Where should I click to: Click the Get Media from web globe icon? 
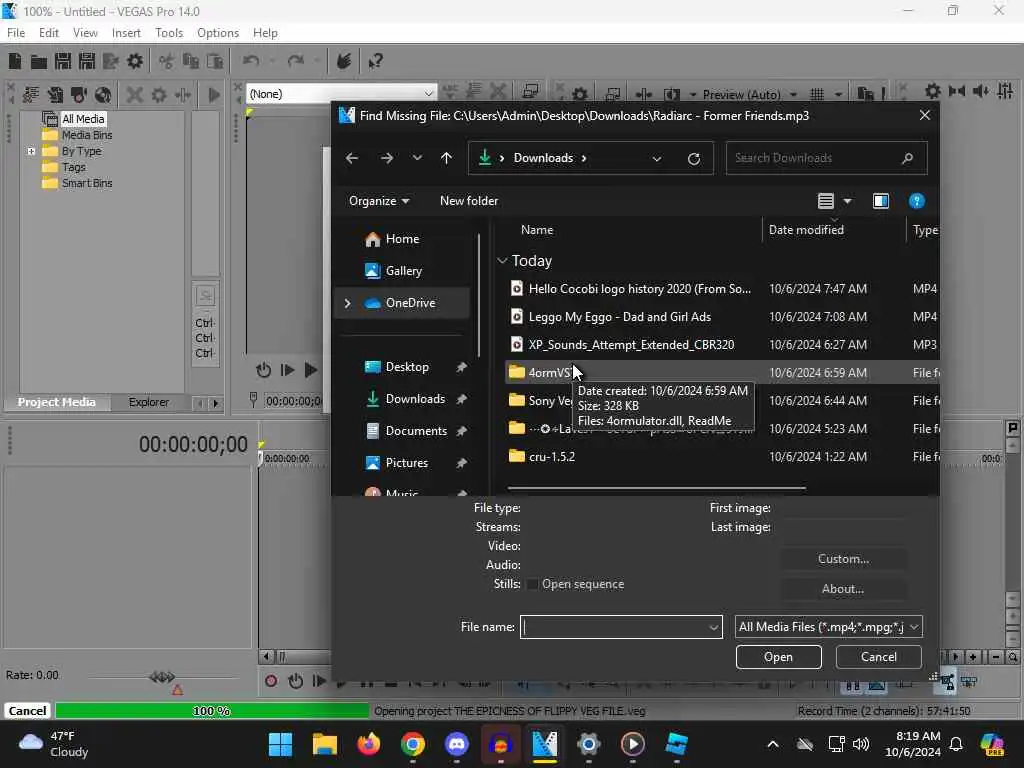tap(103, 95)
